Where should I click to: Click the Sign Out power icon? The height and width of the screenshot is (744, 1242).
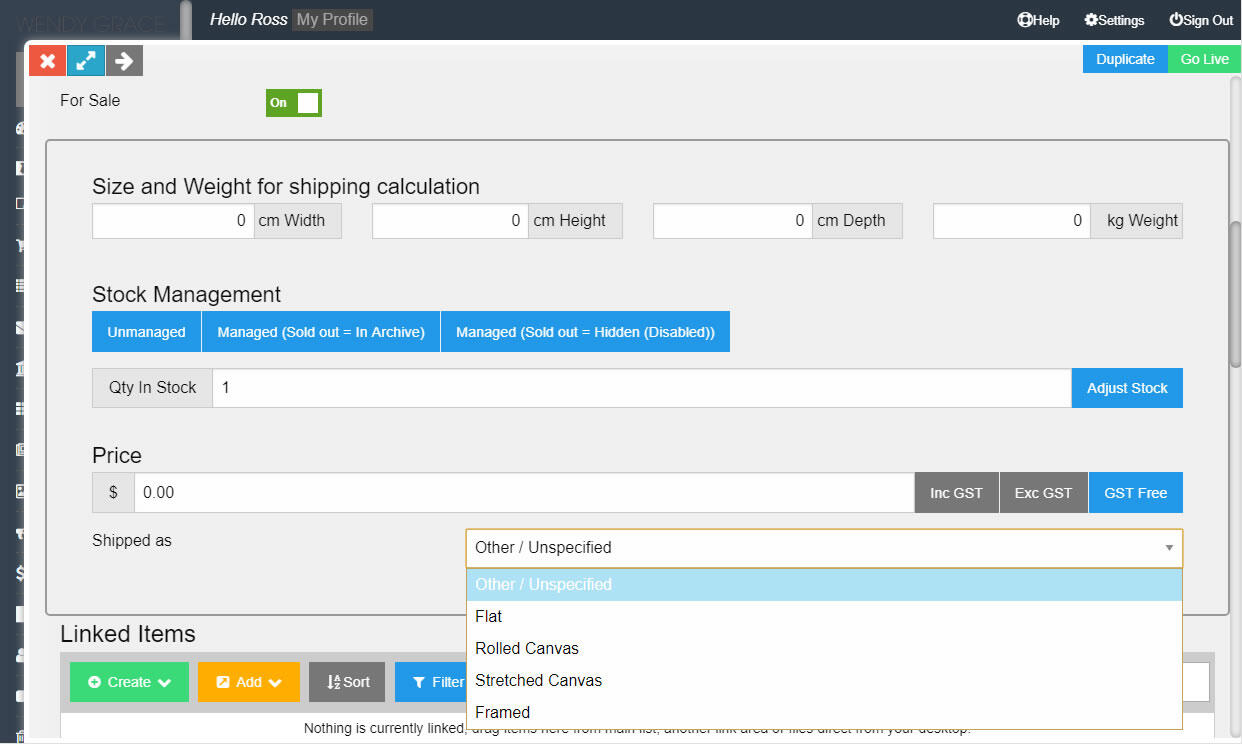point(1200,20)
